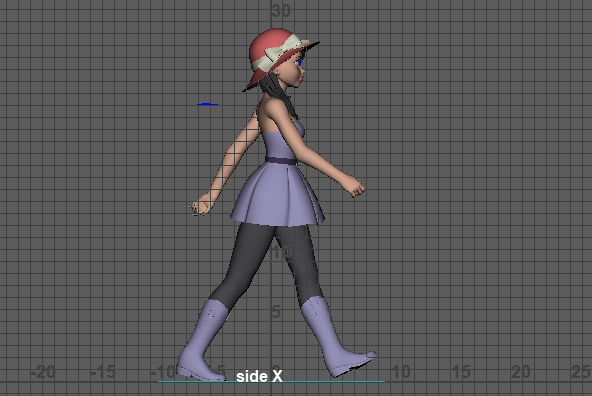Select the trailing hand behind the body
Viewport: 592px width, 396px height.
point(200,206)
